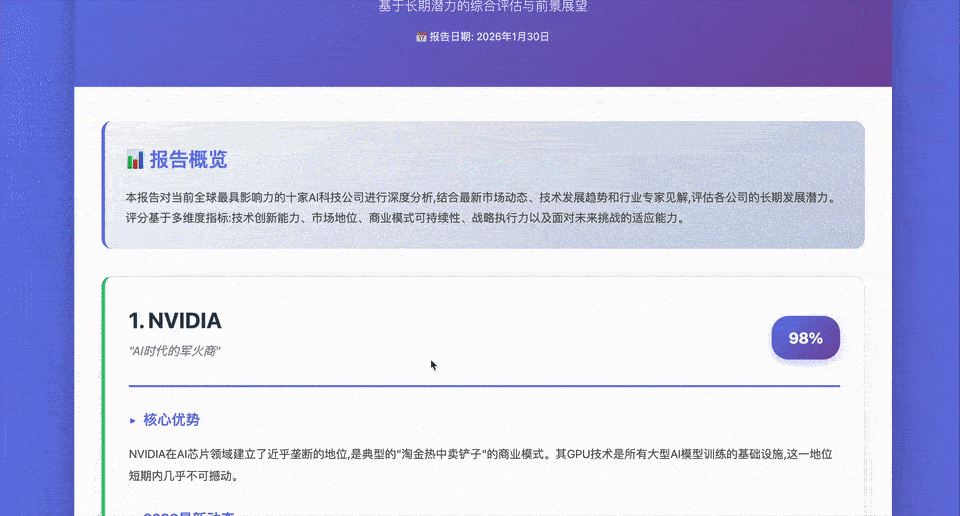
Task: Click the 核心优势 heading text
Action: (171, 420)
